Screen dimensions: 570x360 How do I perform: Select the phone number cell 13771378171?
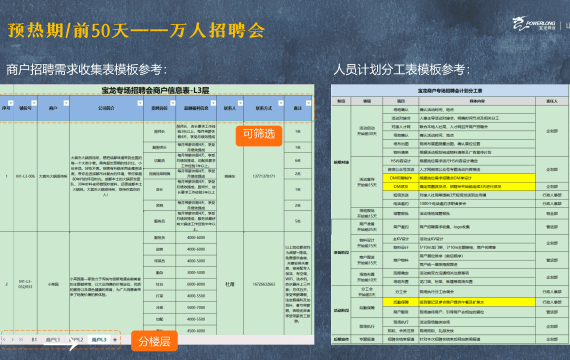[x=264, y=176]
